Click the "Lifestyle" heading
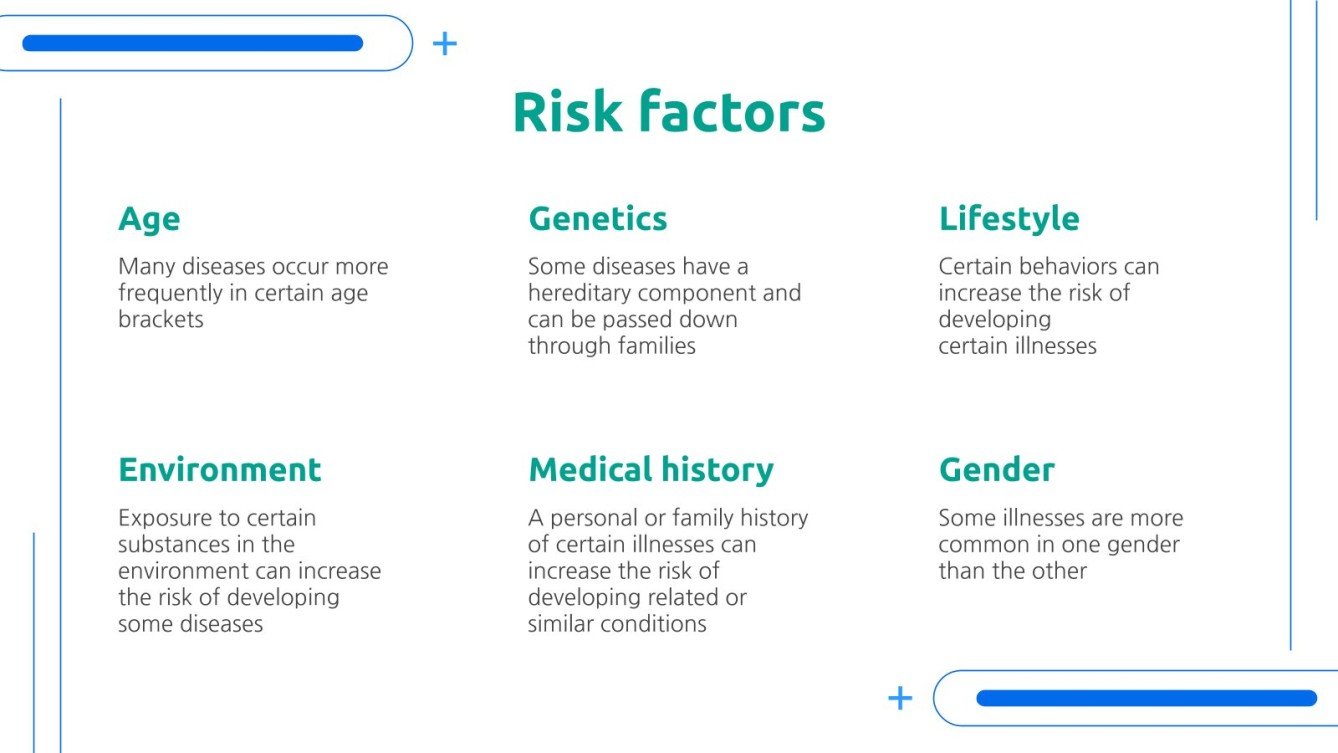Viewport: 1338px width, 753px height. coord(1008,219)
